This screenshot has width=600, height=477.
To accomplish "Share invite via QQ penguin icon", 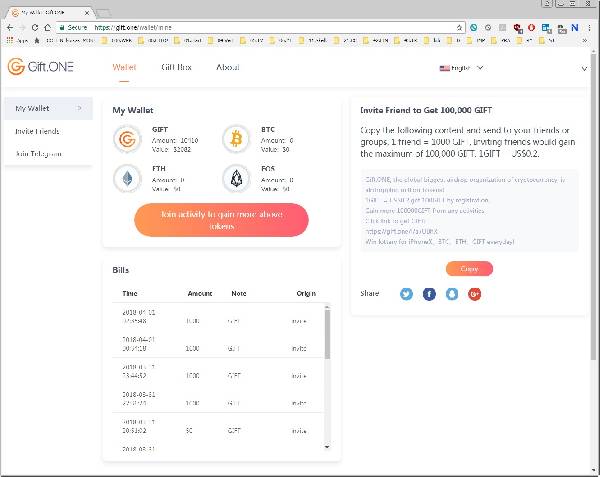I will pos(452,294).
